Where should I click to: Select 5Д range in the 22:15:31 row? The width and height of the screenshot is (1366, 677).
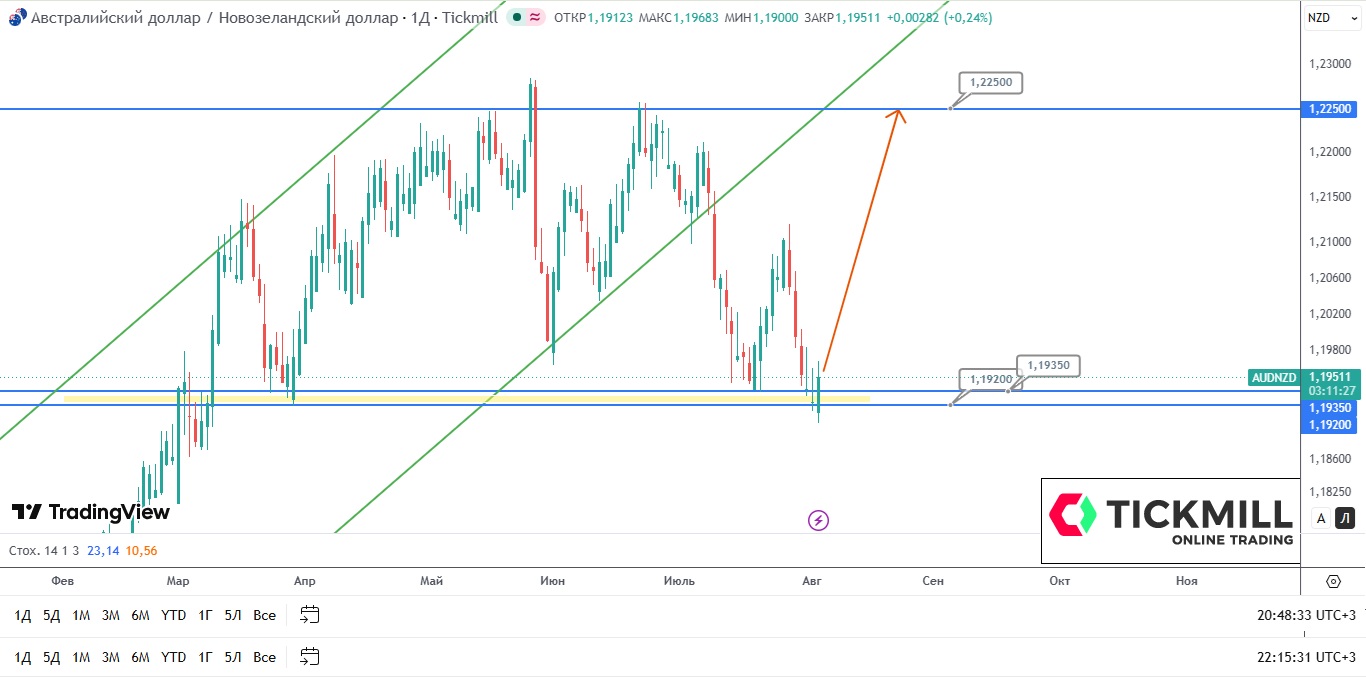52,657
